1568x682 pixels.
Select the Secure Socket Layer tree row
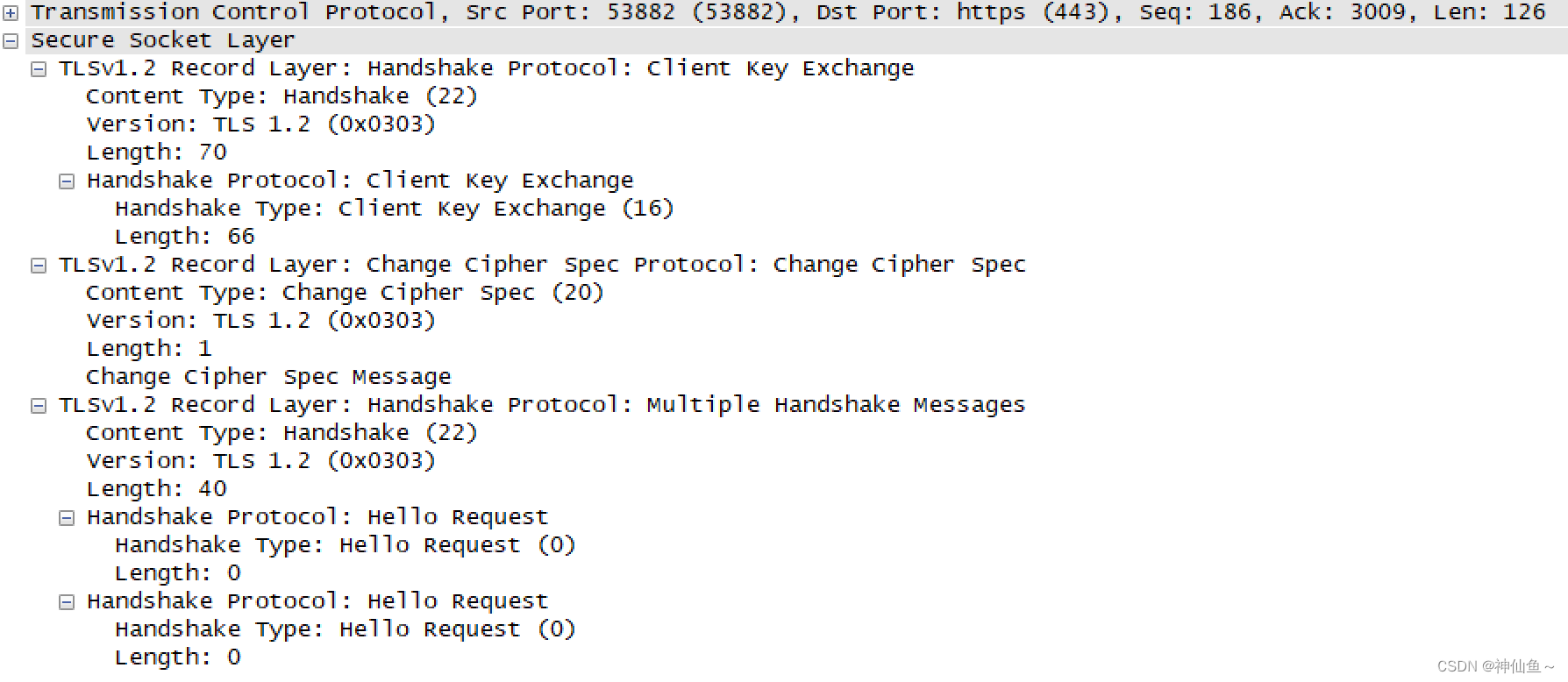pyautogui.click(x=162, y=39)
